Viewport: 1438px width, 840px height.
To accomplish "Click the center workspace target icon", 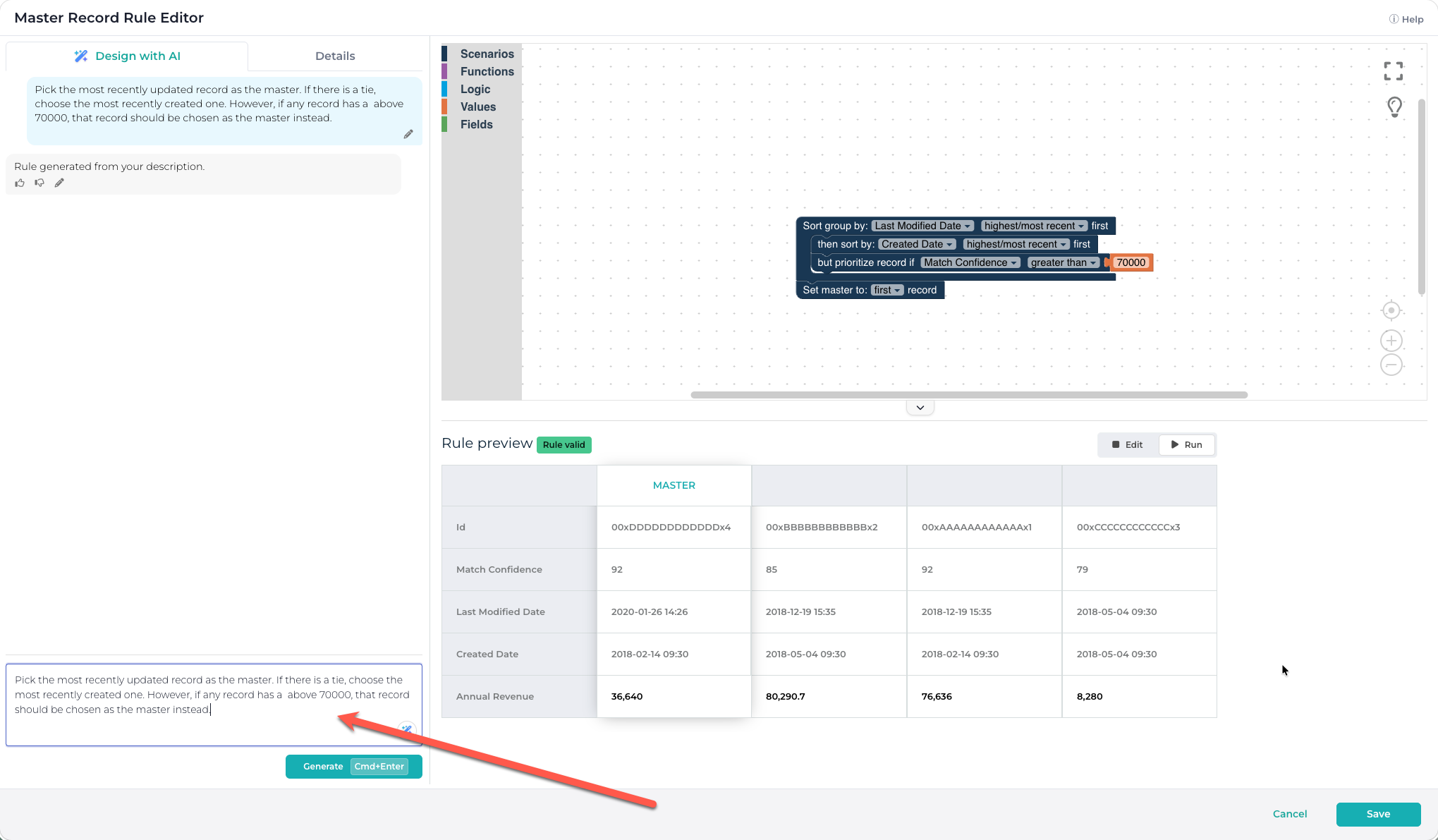I will pos(1391,310).
